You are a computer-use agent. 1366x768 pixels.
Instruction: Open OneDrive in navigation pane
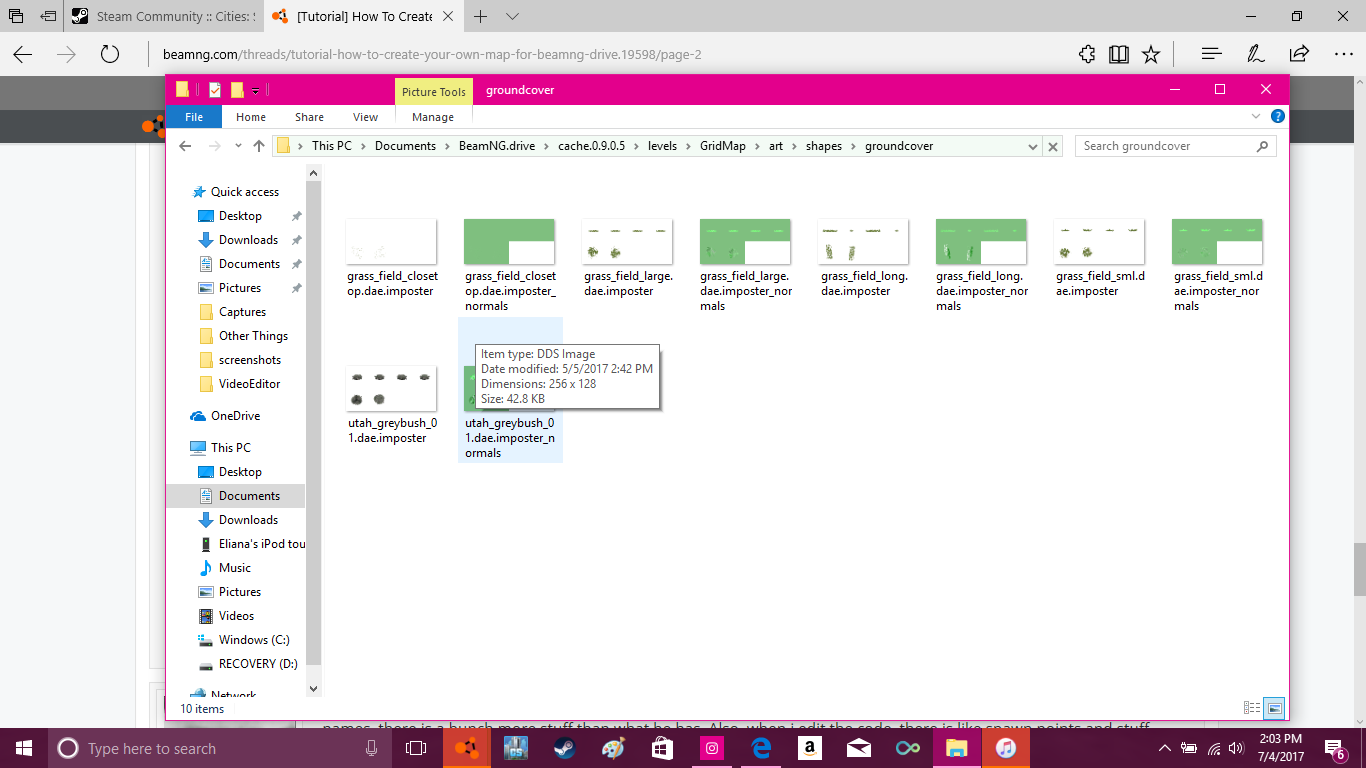click(235, 416)
